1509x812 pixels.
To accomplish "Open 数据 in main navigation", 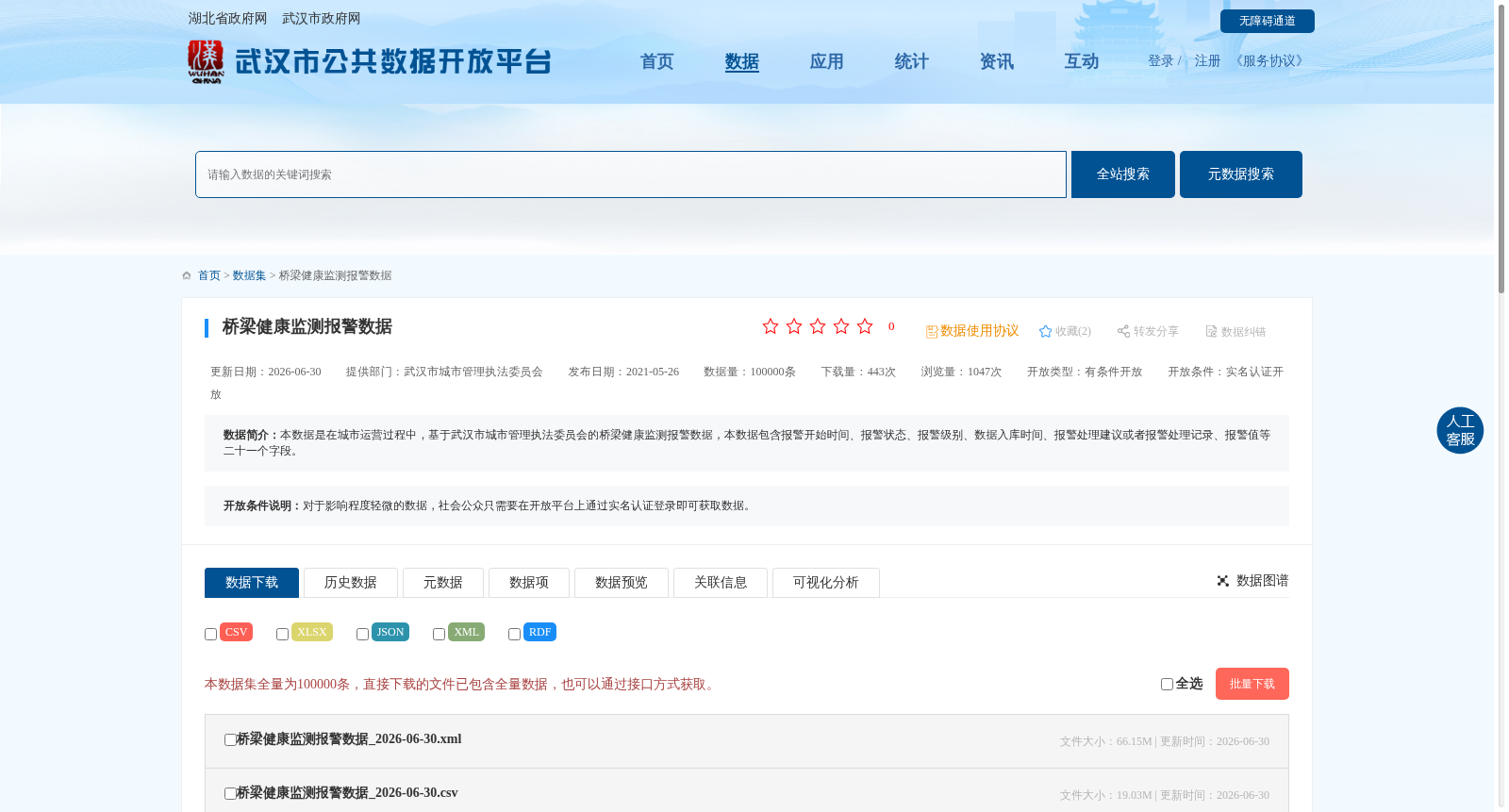I will [x=742, y=61].
